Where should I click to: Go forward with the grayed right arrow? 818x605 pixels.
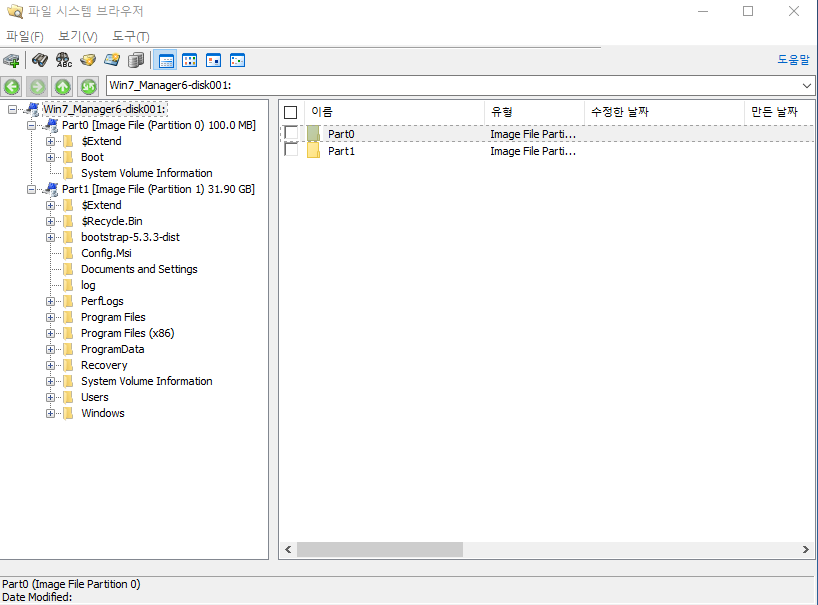click(x=37, y=87)
